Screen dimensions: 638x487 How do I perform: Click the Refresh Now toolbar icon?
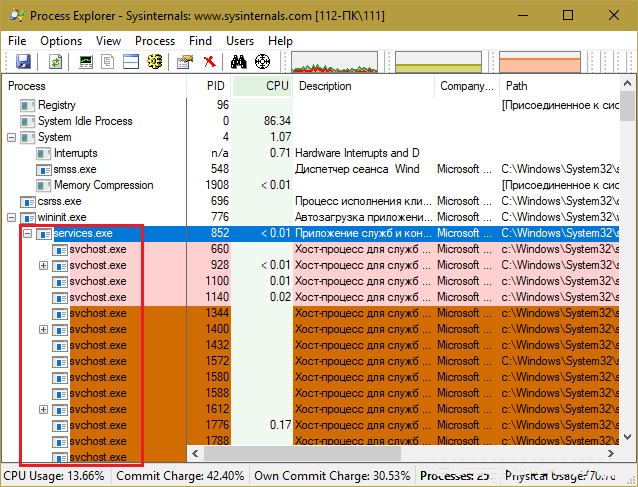click(55, 62)
